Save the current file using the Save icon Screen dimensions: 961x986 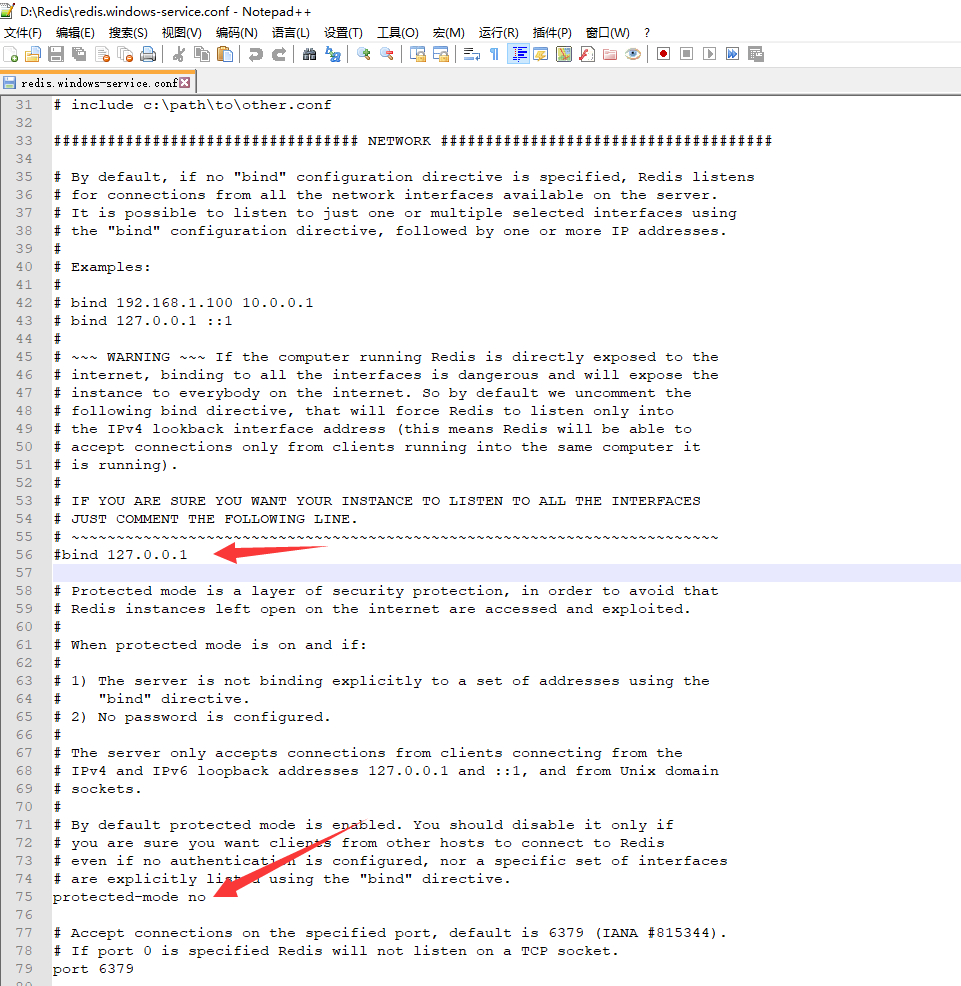coord(56,55)
